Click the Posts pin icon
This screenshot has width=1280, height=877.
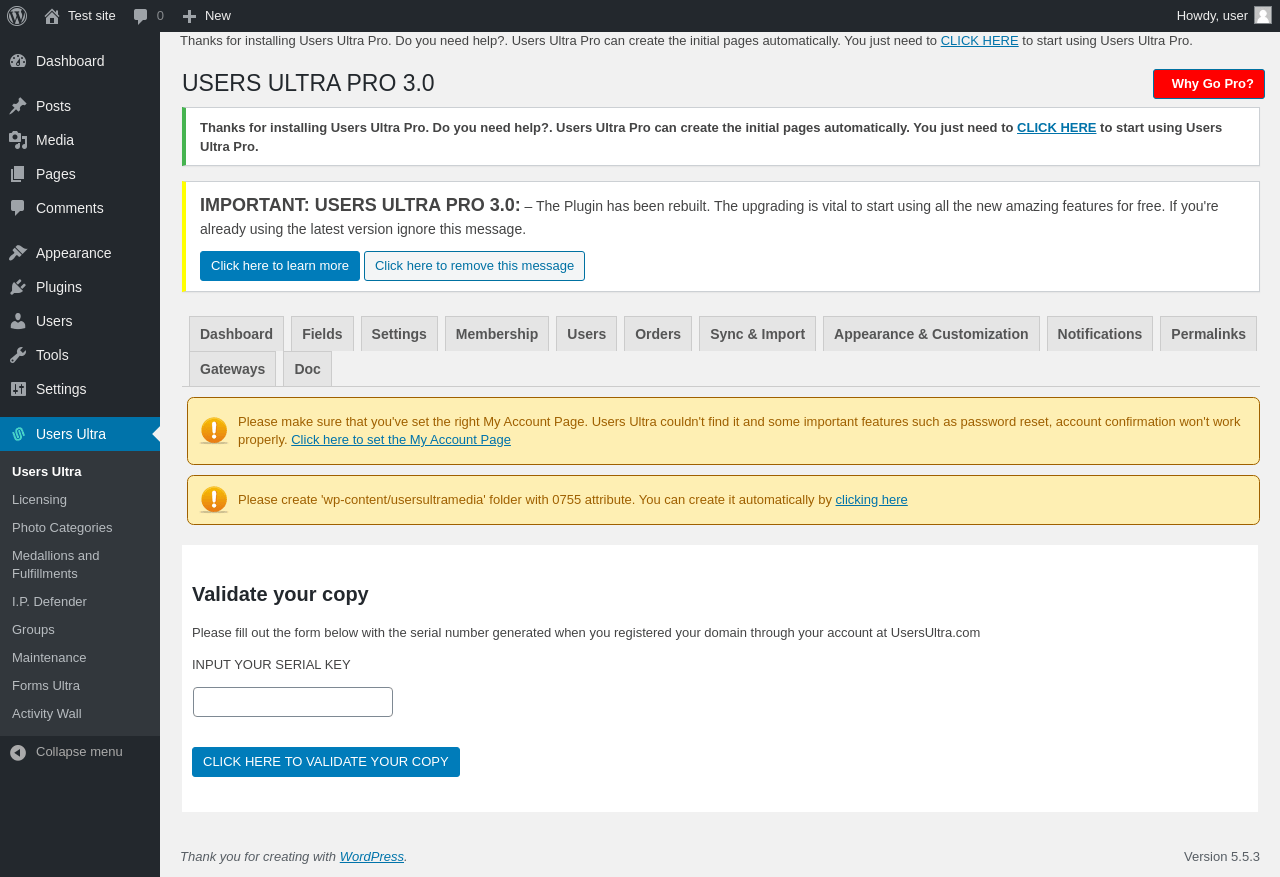coord(18,106)
